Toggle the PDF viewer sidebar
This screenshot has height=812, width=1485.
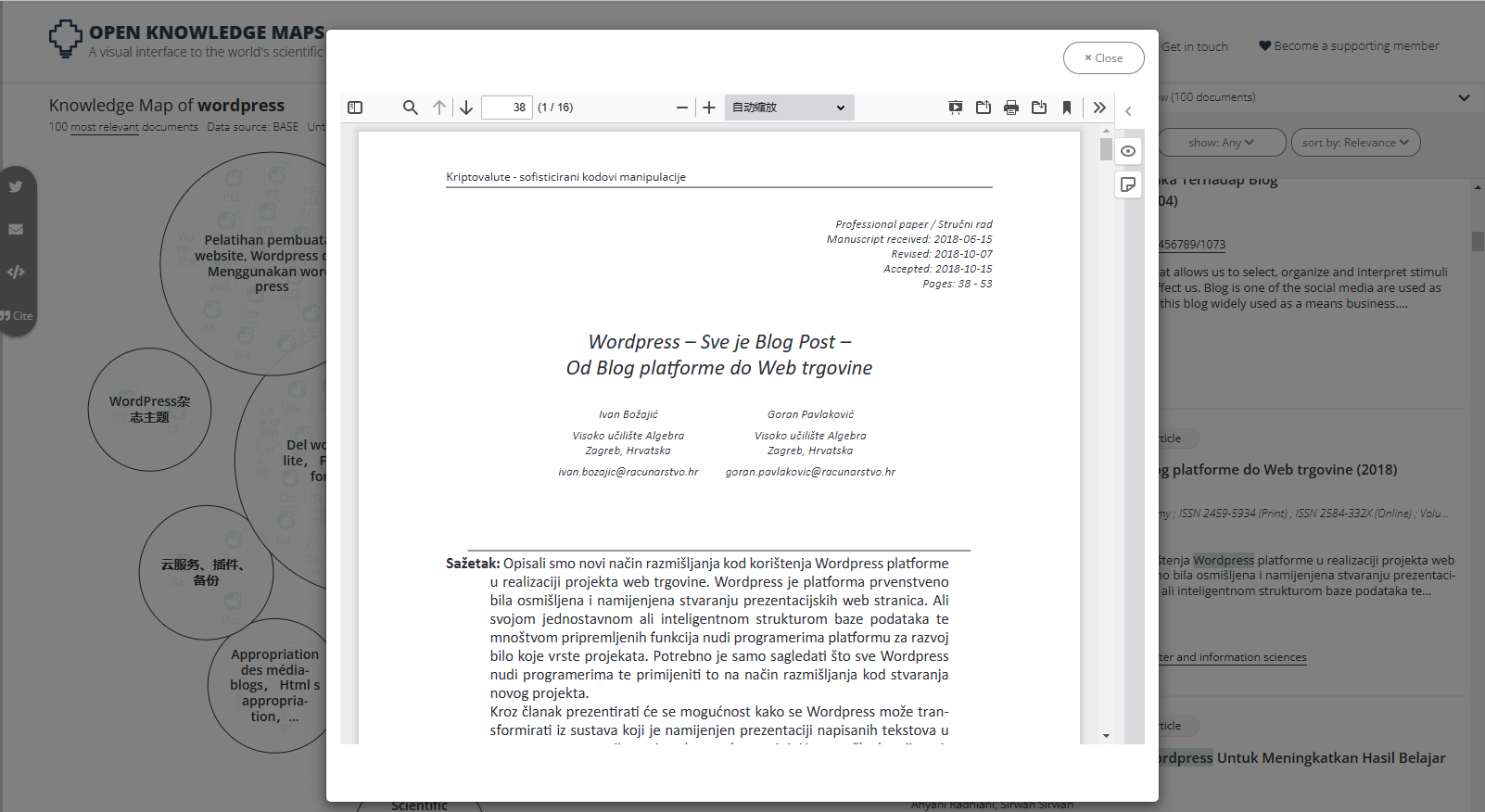(355, 108)
